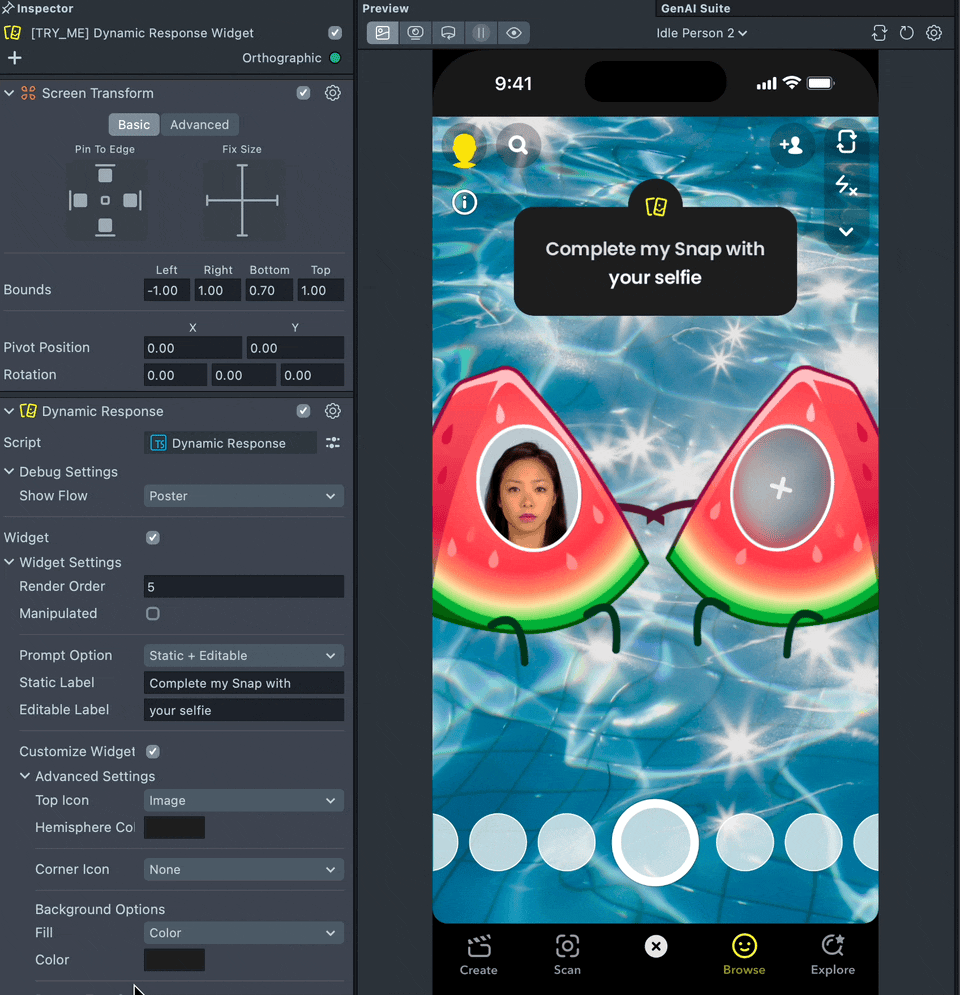This screenshot has width=960, height=995.
Task: Toggle the Widget checkbox
Action: click(x=153, y=537)
